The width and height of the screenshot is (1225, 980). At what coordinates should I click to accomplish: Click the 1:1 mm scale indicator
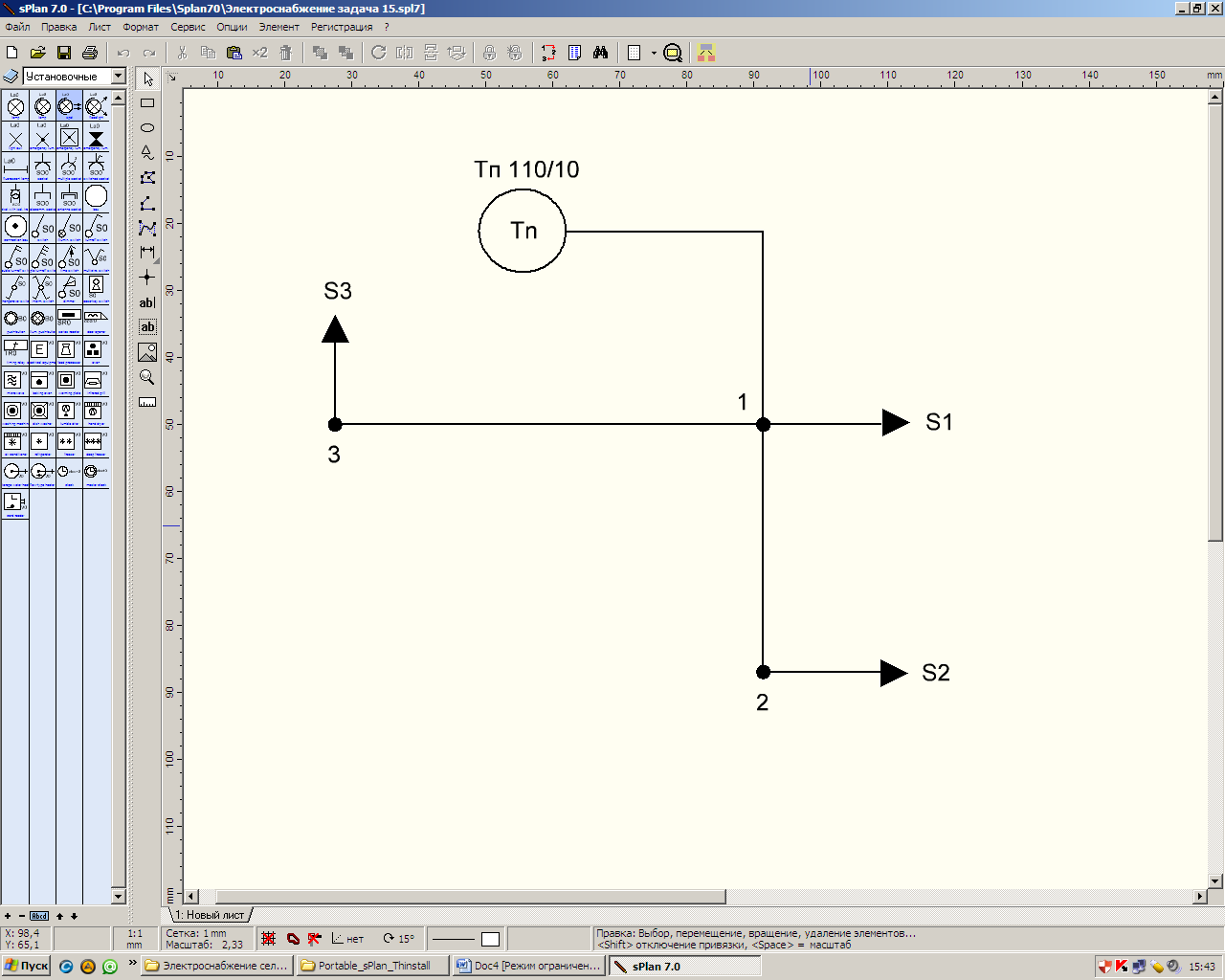point(135,939)
